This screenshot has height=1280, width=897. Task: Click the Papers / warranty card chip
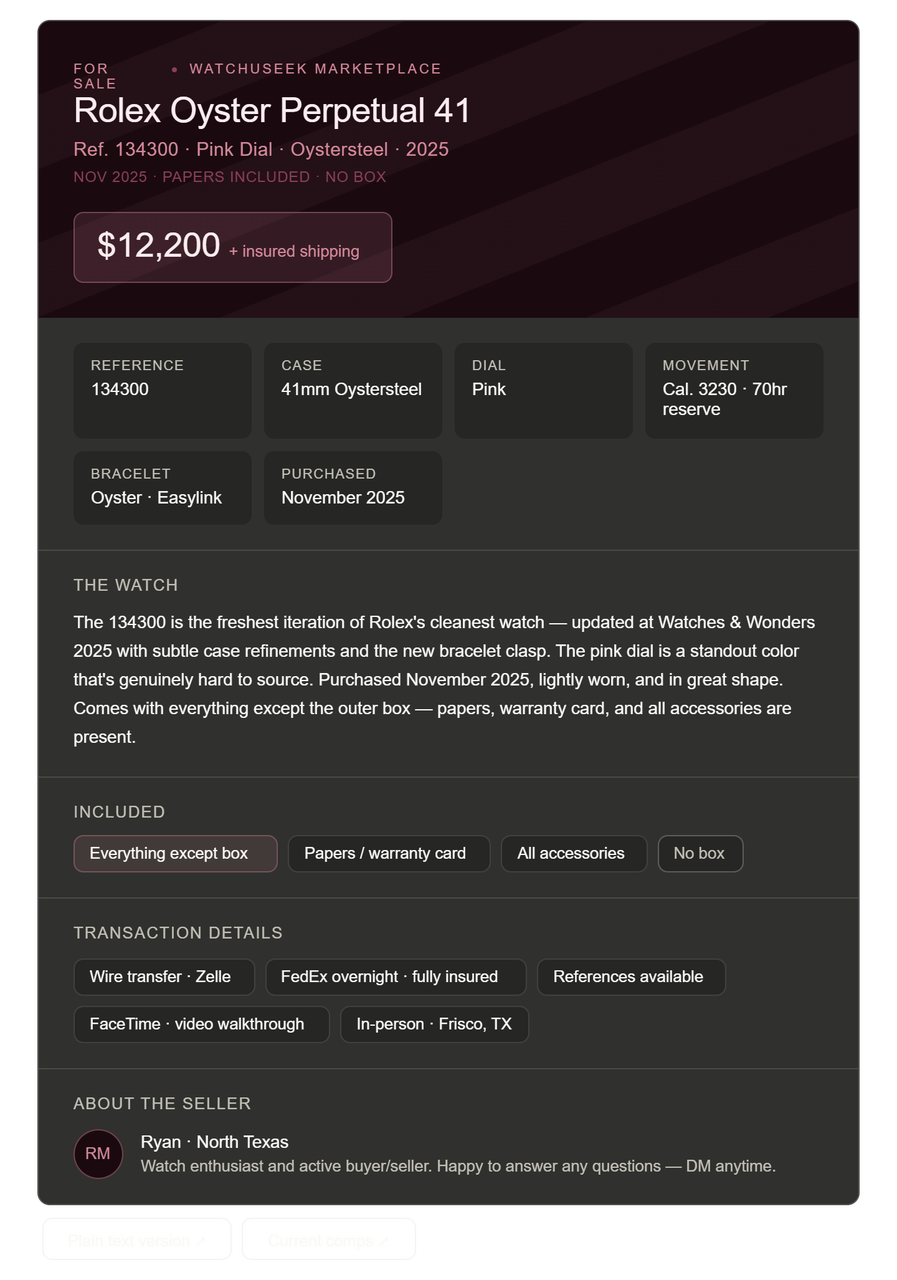389,854
